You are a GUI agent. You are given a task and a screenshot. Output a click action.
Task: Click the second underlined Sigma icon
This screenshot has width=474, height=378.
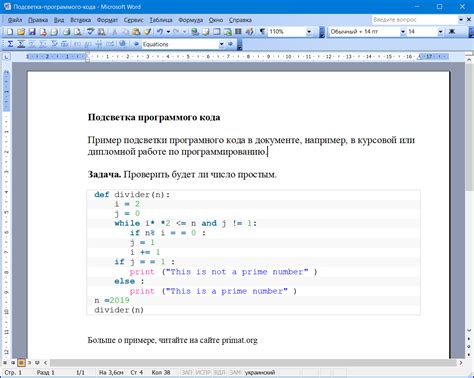[x=21, y=44]
